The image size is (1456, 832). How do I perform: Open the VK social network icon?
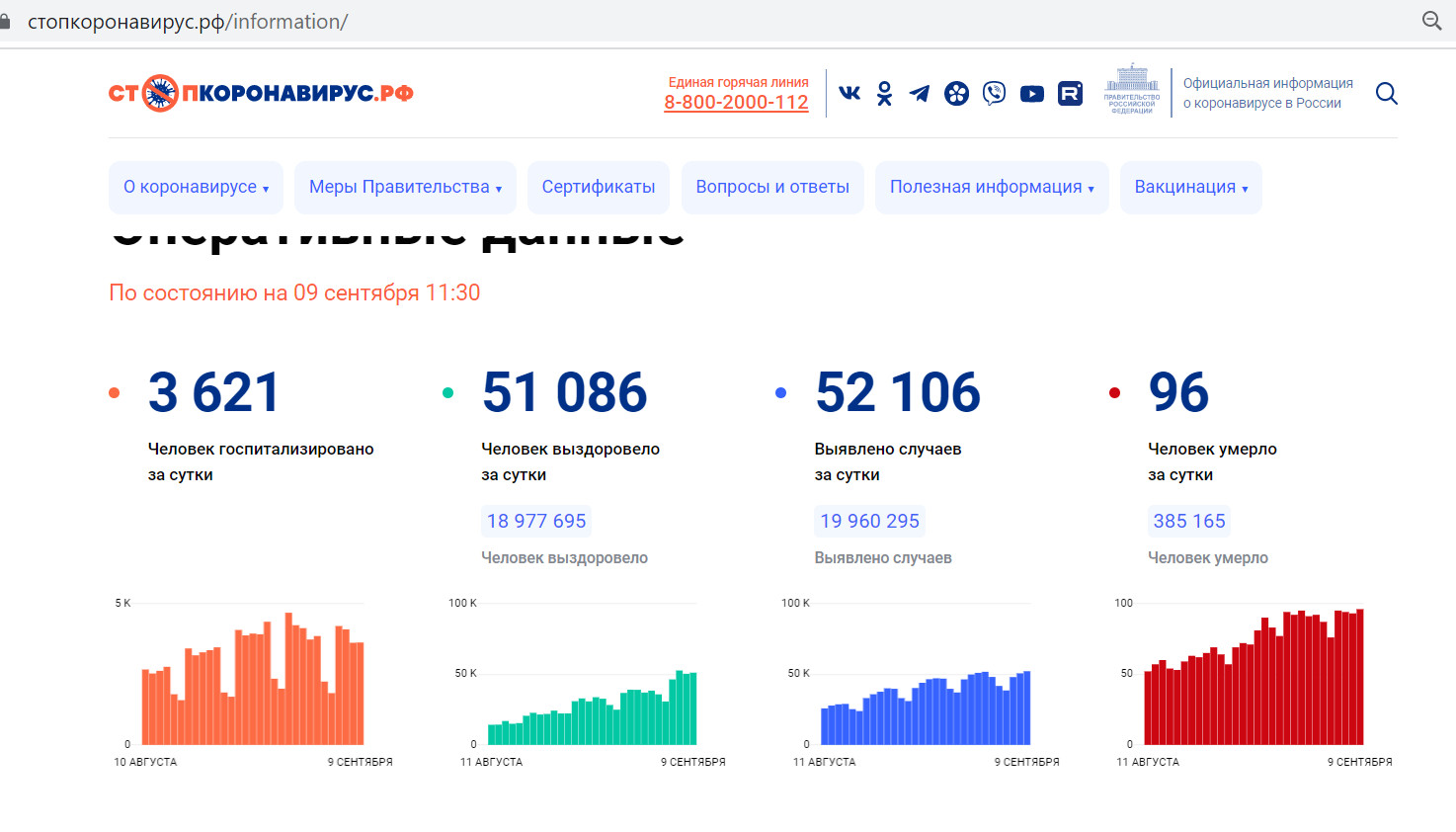tap(849, 92)
